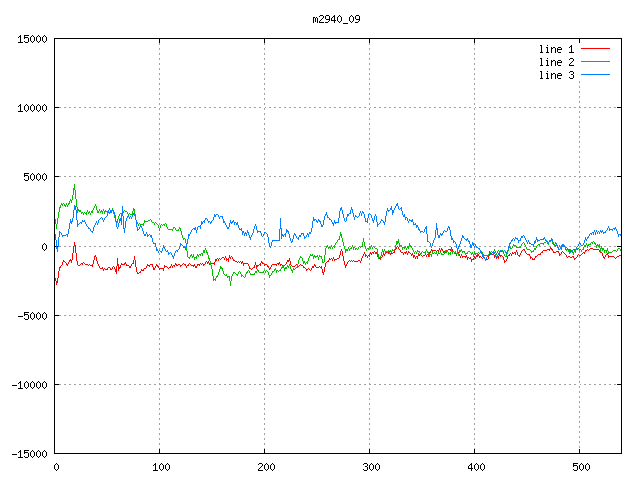Click the -5000 y-axis tick label
Image resolution: width=640 pixels, height=480 pixels.
pyautogui.click(x=31, y=315)
